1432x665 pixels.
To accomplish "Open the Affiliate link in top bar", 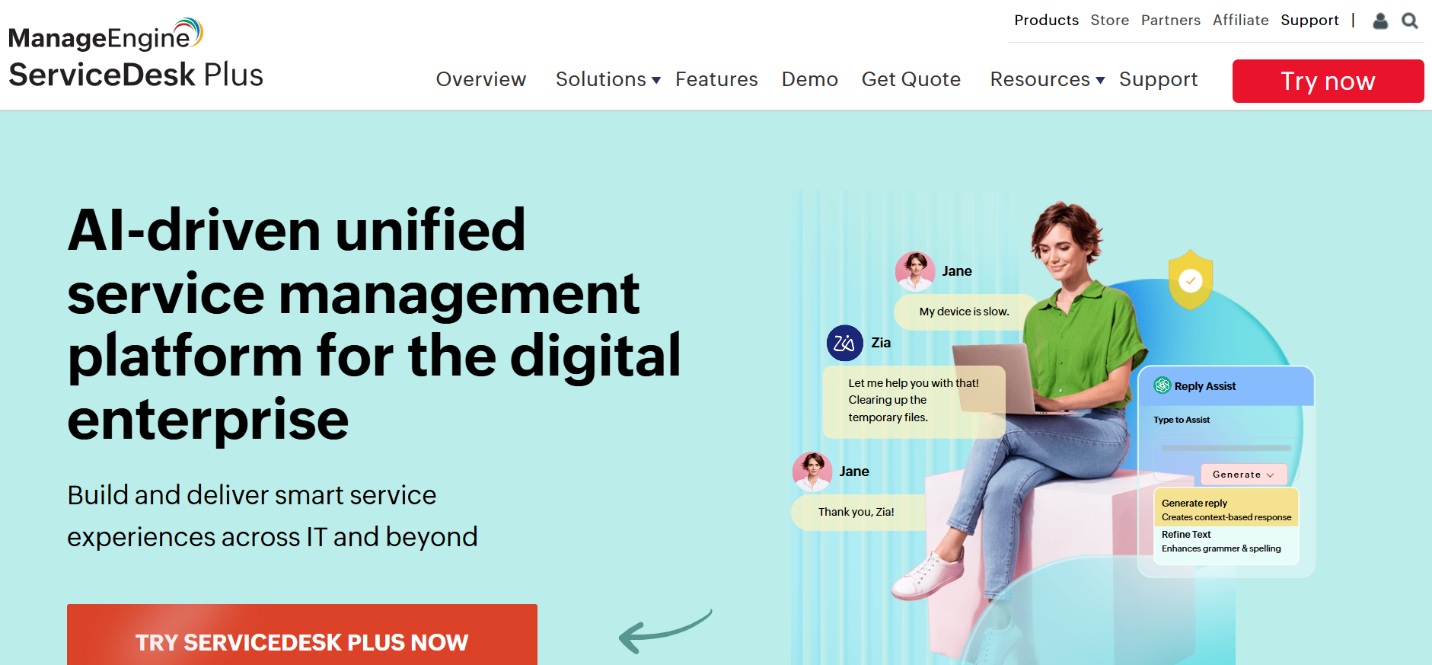I will click(x=1241, y=20).
